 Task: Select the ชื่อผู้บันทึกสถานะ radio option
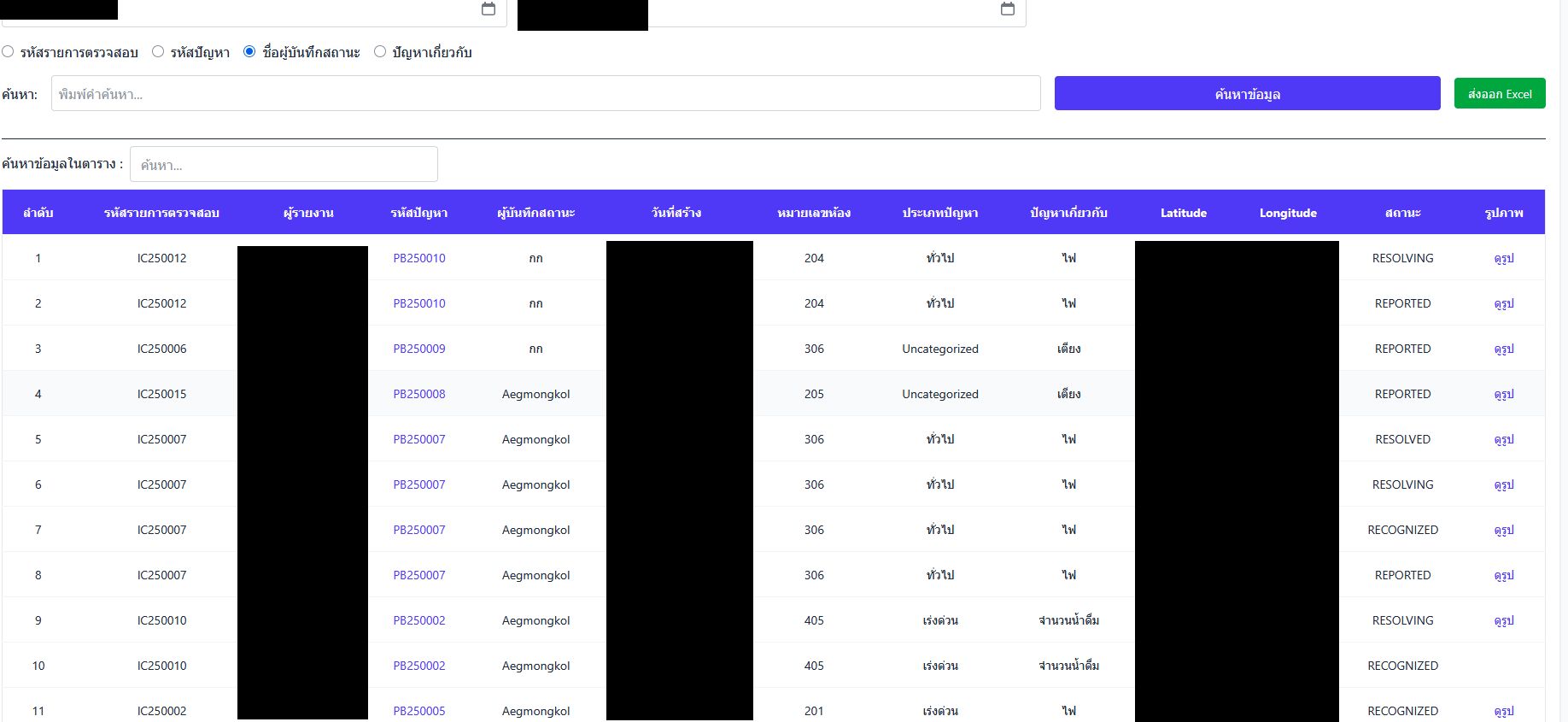click(x=249, y=52)
